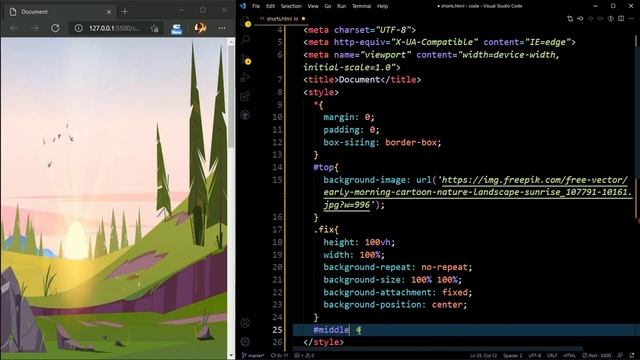Open the Accounts menu in VS Code
The height and width of the screenshot is (360, 640).
tap(245, 323)
